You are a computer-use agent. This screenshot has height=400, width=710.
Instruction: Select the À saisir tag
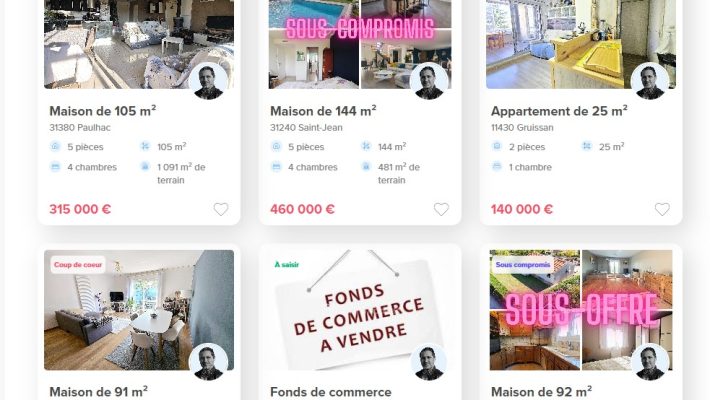click(x=287, y=265)
